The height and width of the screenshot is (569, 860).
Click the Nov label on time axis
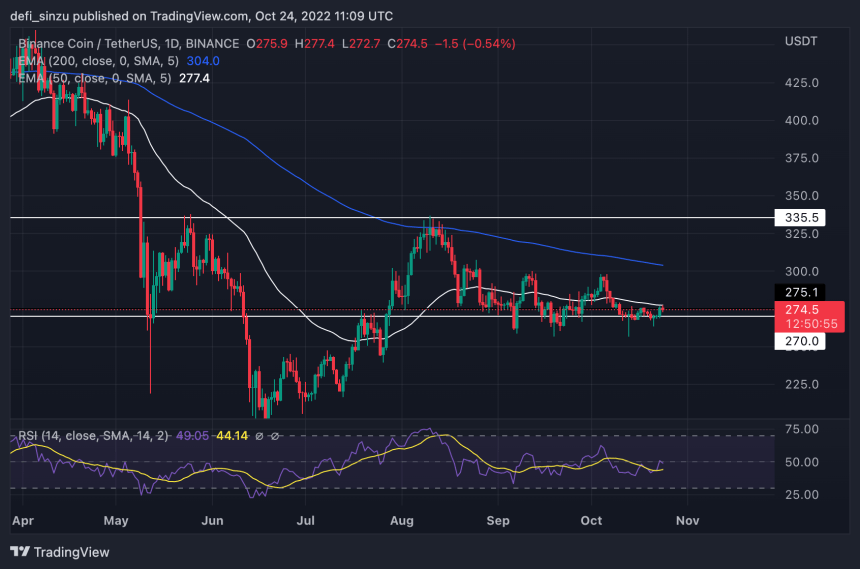687,521
